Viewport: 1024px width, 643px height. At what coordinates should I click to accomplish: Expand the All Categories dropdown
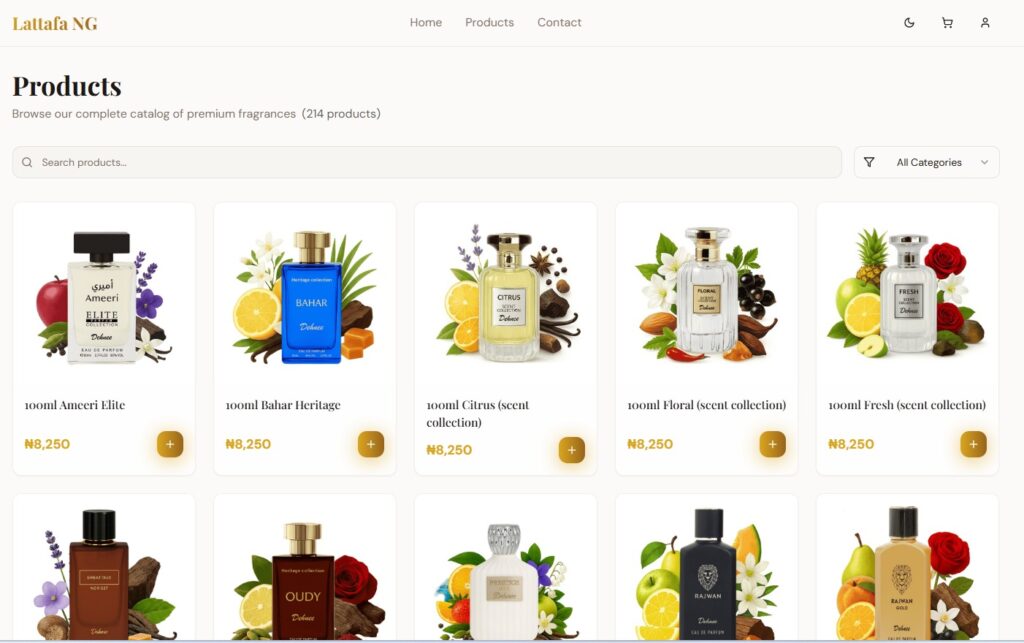pyautogui.click(x=927, y=162)
